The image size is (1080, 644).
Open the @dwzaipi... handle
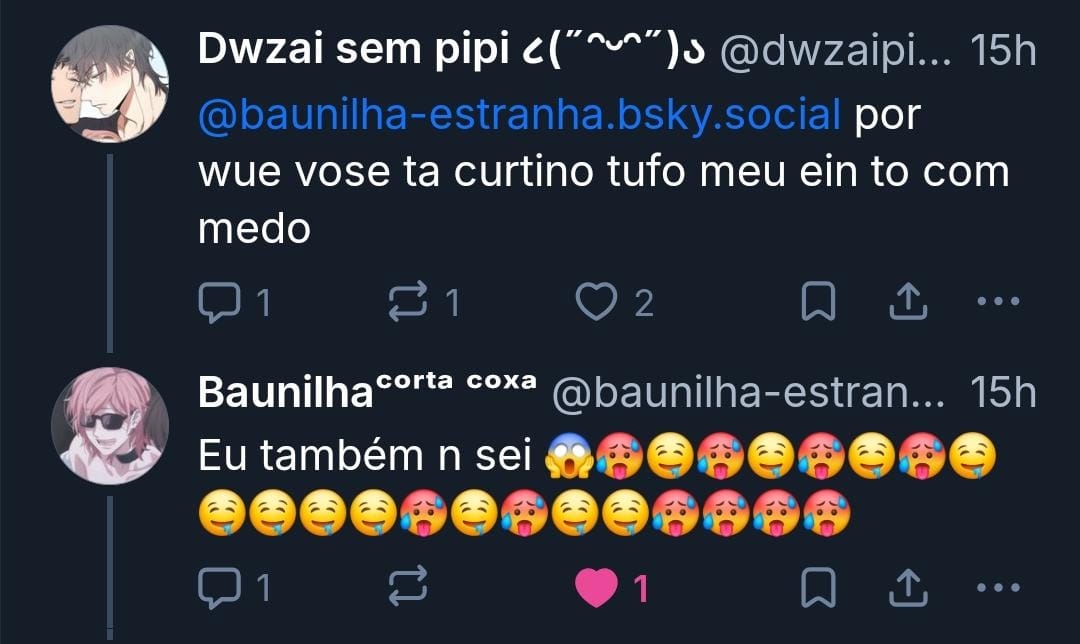[835, 50]
